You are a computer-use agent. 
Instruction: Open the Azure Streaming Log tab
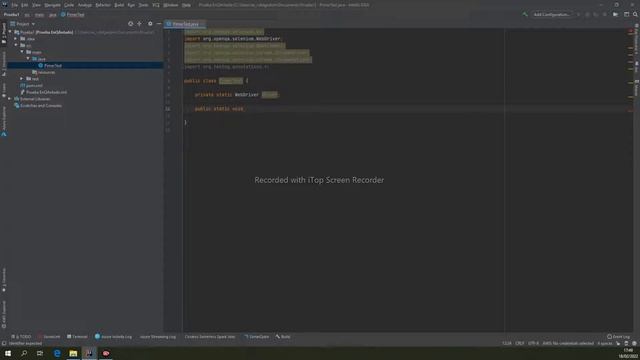click(158, 337)
